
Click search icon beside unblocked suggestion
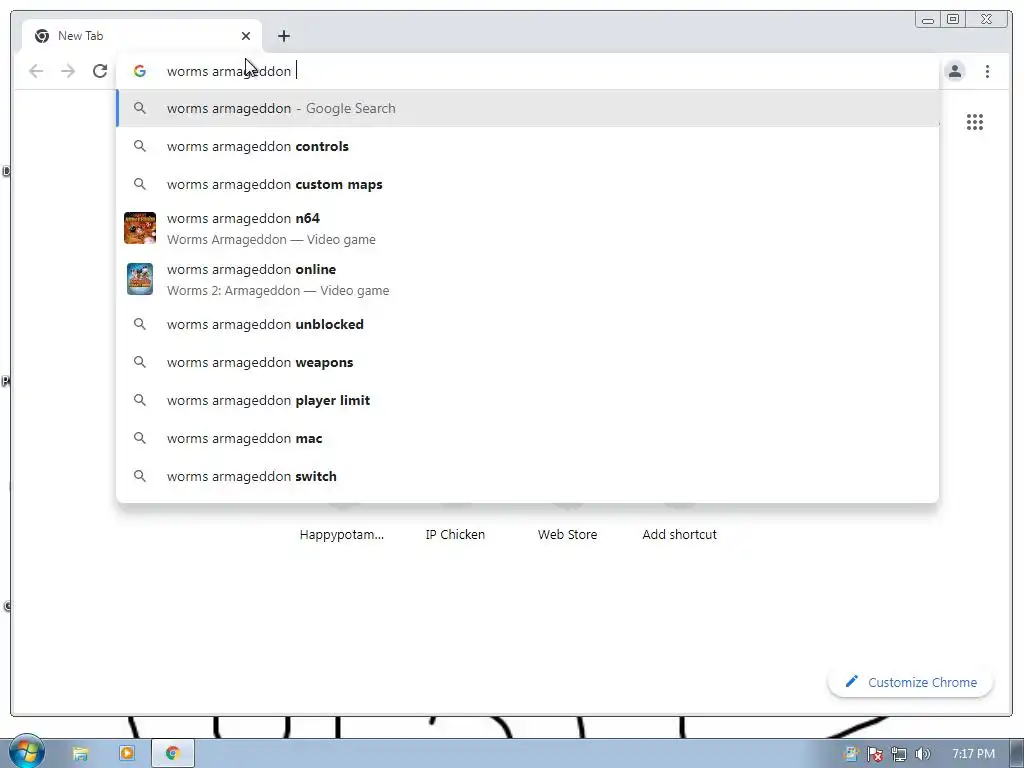[140, 324]
